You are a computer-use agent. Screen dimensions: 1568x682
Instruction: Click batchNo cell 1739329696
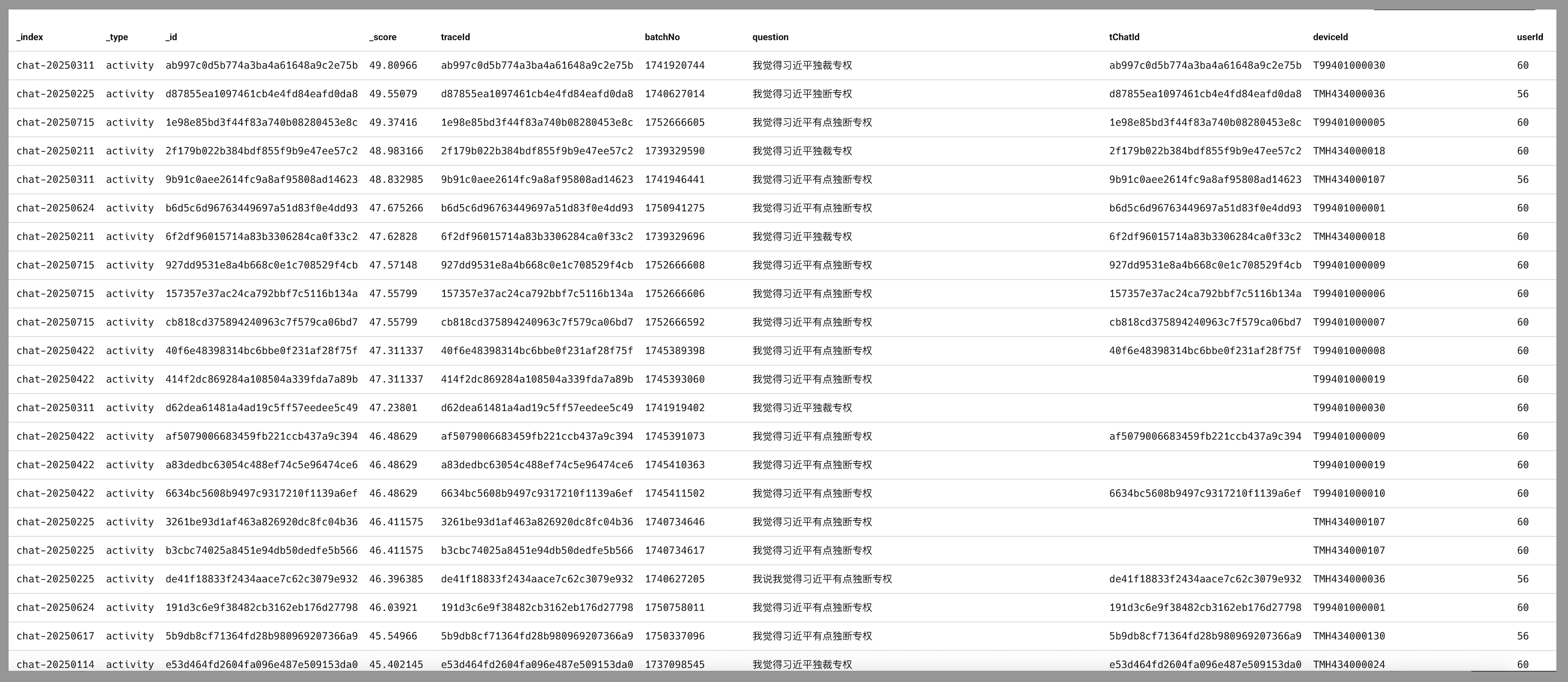click(675, 237)
